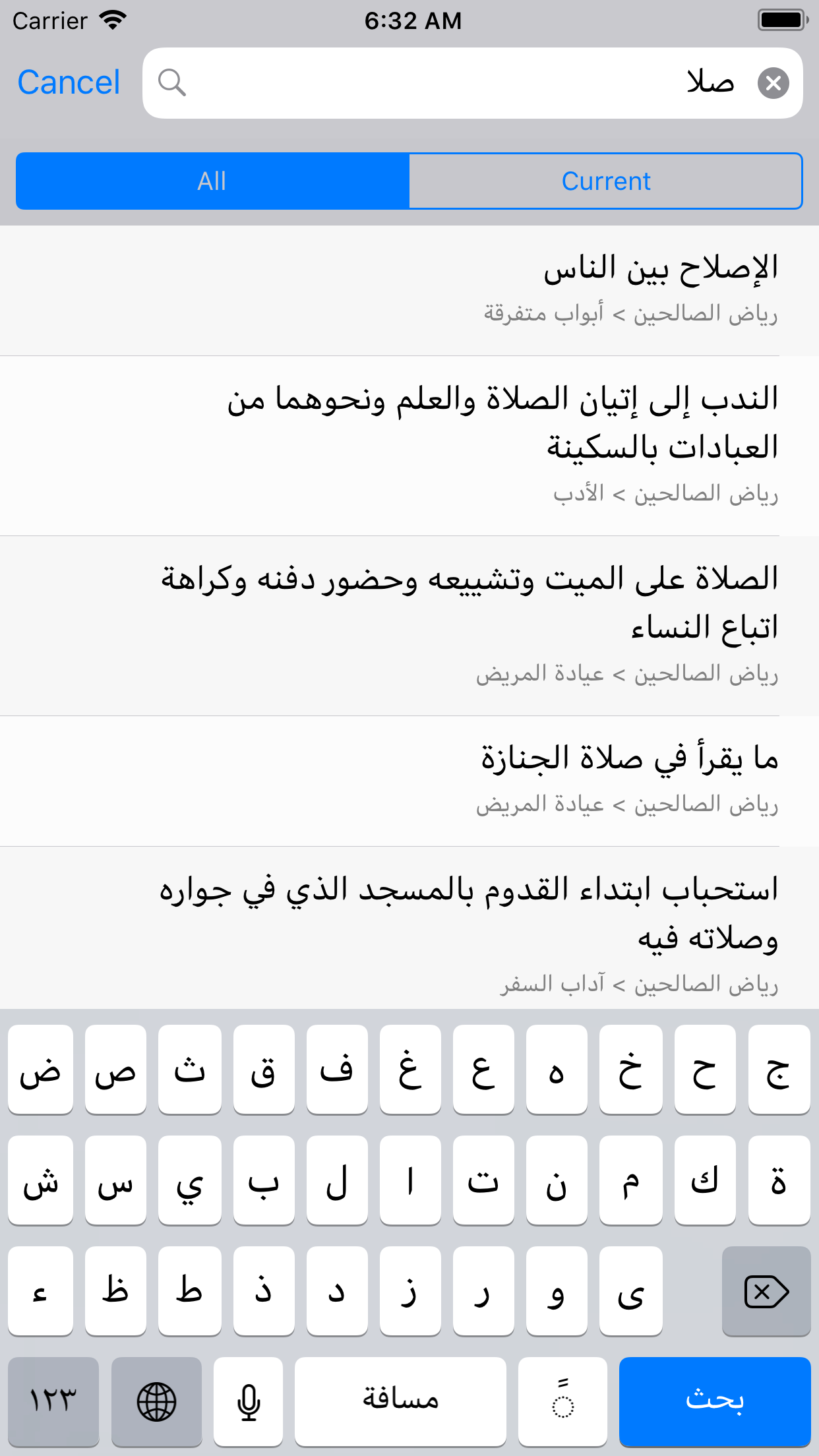Switch to the Current scope tab

click(605, 181)
